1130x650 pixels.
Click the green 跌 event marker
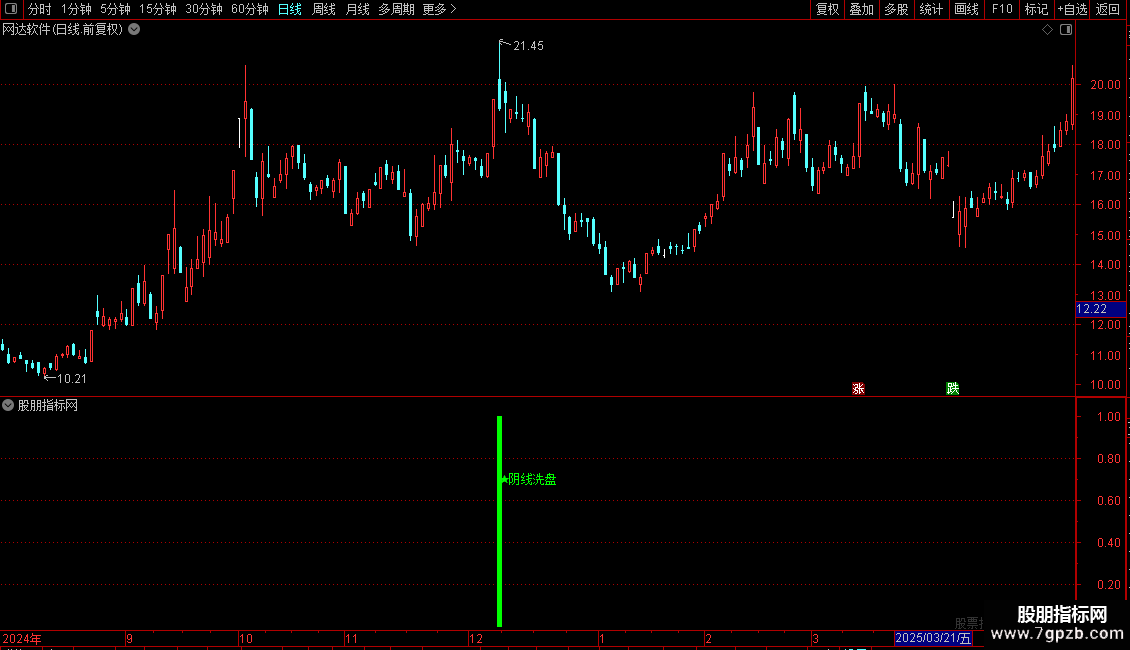[953, 388]
